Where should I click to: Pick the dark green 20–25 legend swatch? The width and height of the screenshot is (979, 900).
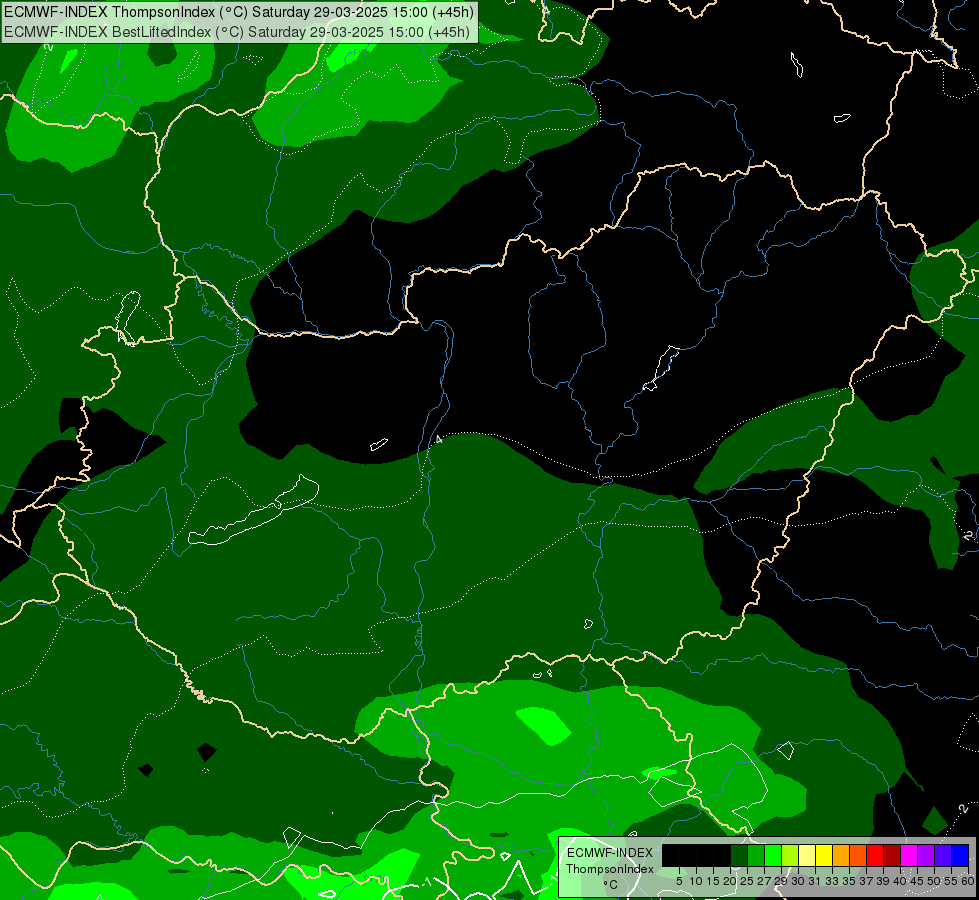(x=739, y=855)
